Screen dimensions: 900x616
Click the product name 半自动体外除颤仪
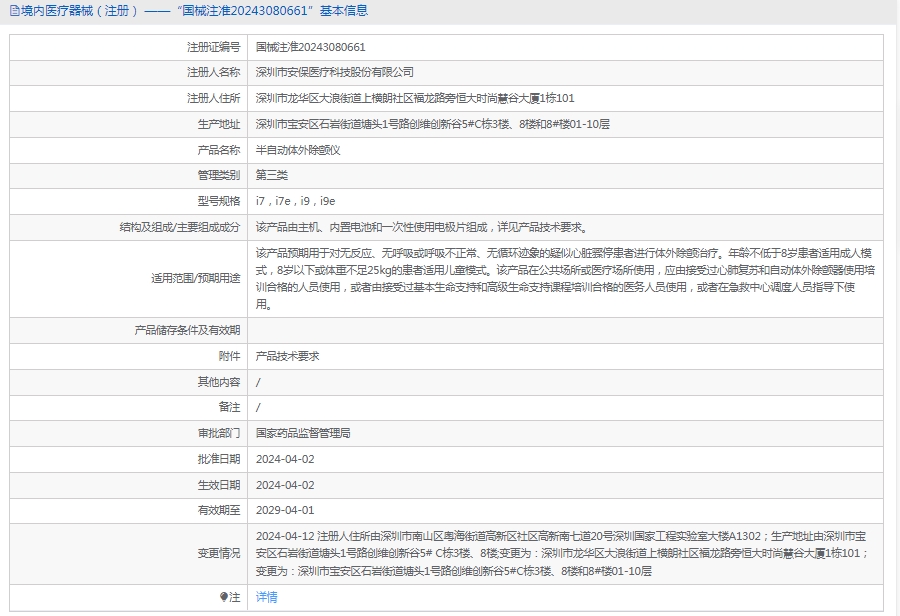click(298, 150)
